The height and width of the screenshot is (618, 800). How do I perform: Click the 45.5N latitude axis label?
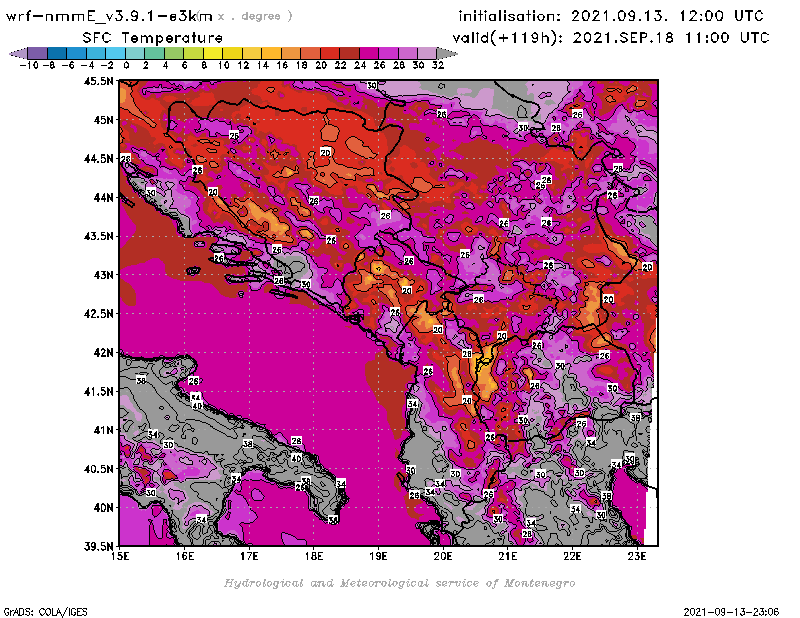[x=99, y=81]
